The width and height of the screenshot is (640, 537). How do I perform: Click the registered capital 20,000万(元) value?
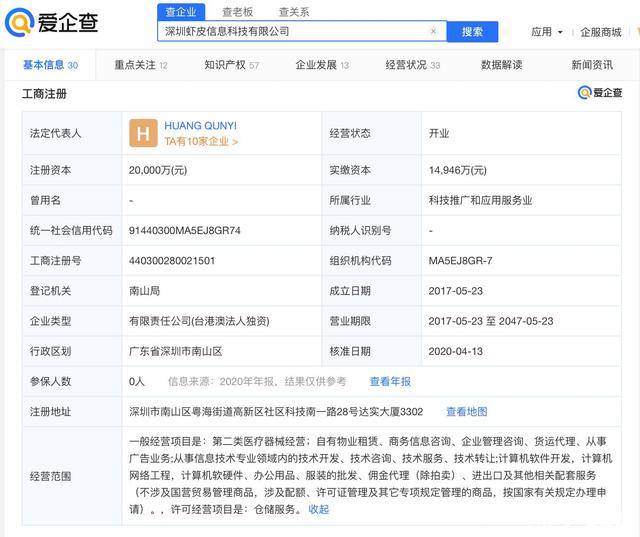click(x=158, y=170)
